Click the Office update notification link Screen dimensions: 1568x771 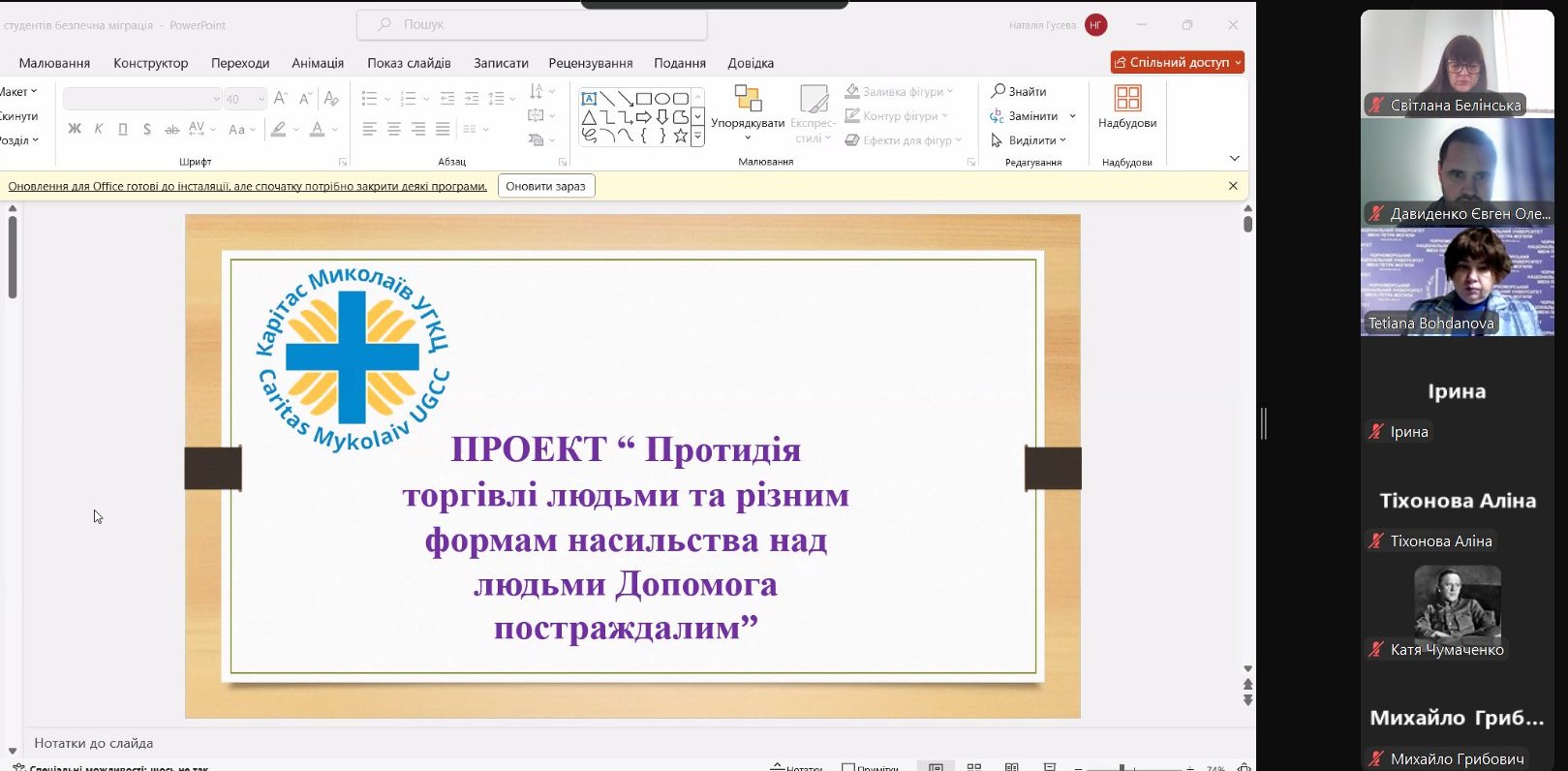(247, 186)
